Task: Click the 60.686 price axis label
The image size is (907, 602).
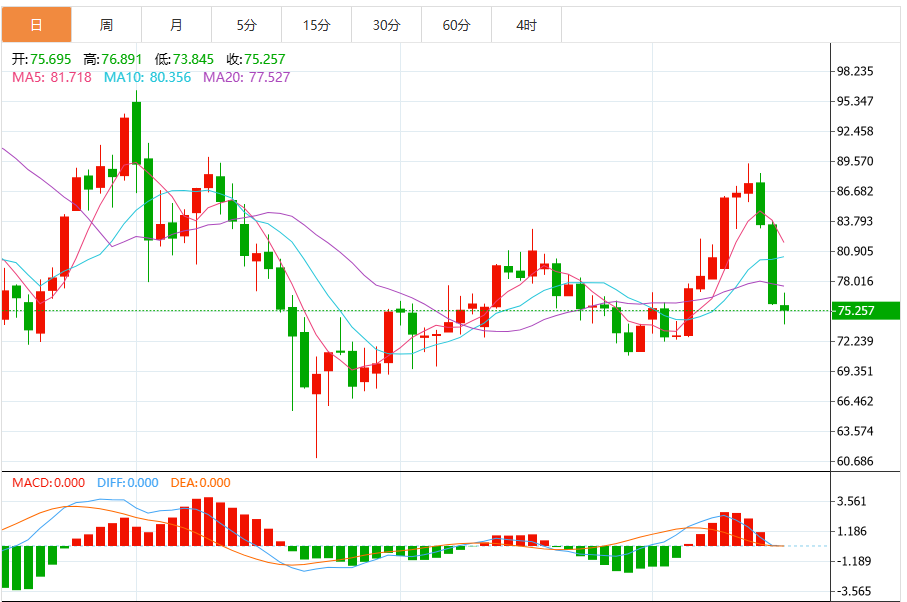Action: [x=855, y=461]
